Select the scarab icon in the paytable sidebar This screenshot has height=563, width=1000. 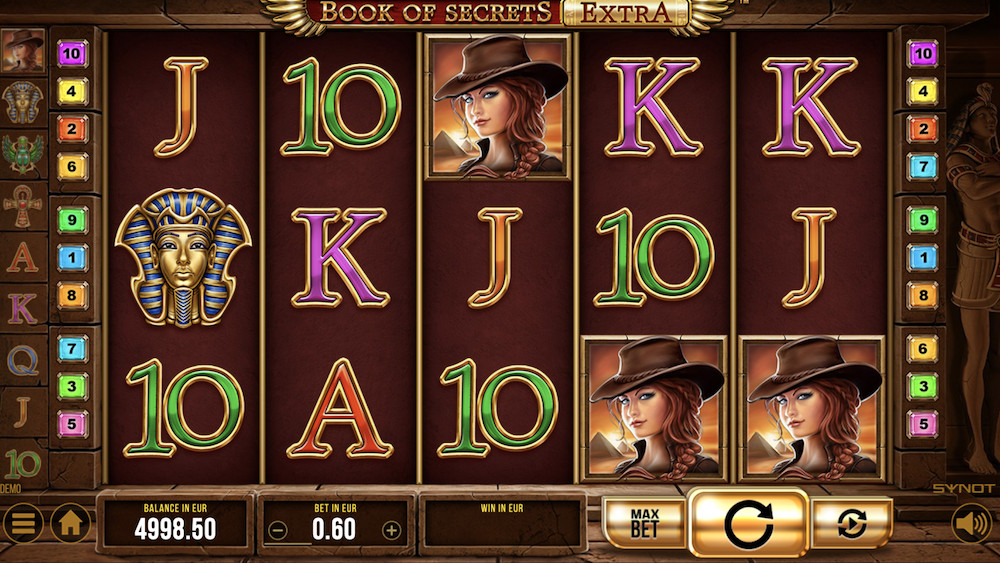tap(23, 154)
